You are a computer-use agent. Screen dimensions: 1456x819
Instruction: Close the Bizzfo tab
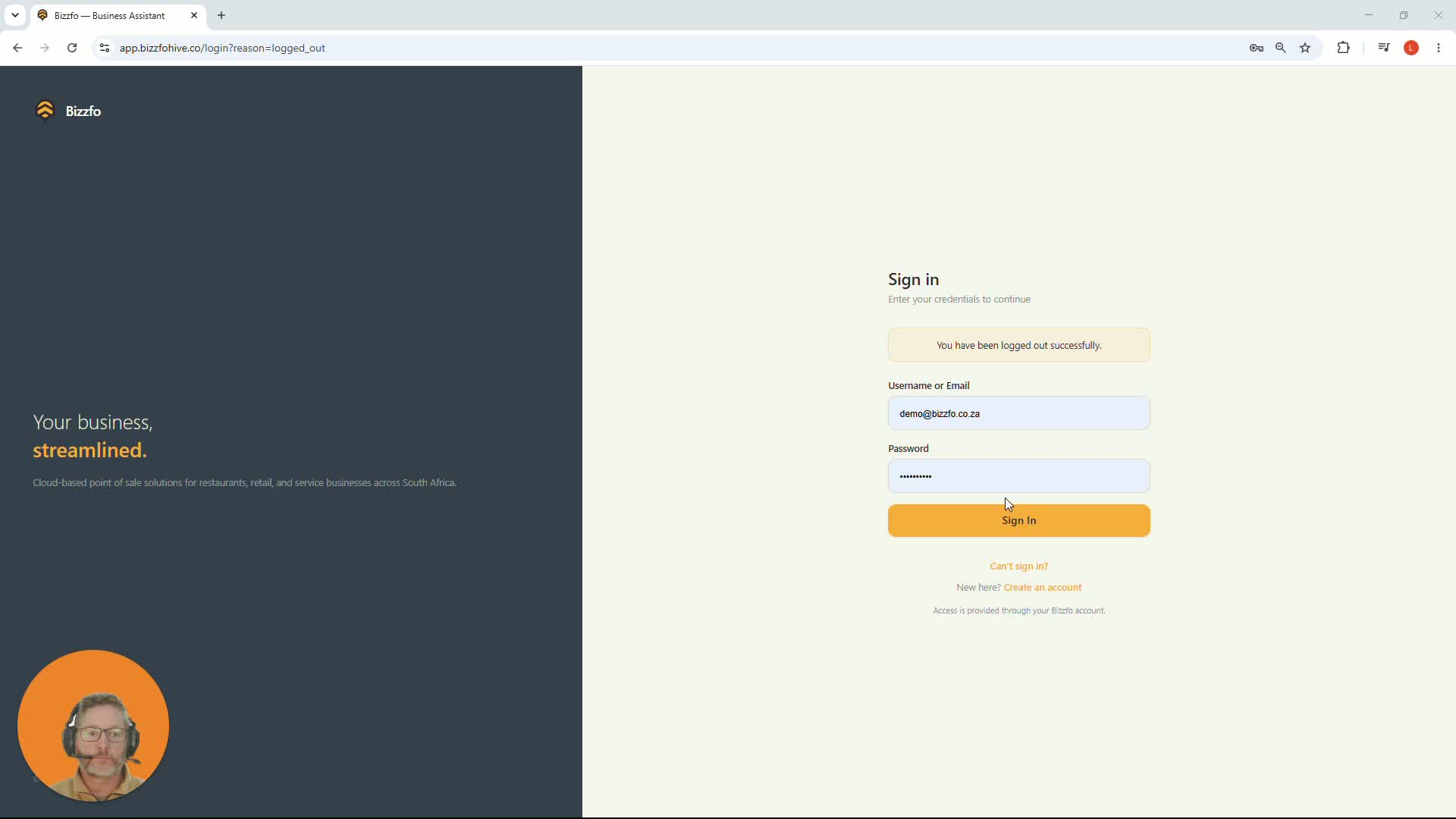(x=194, y=15)
